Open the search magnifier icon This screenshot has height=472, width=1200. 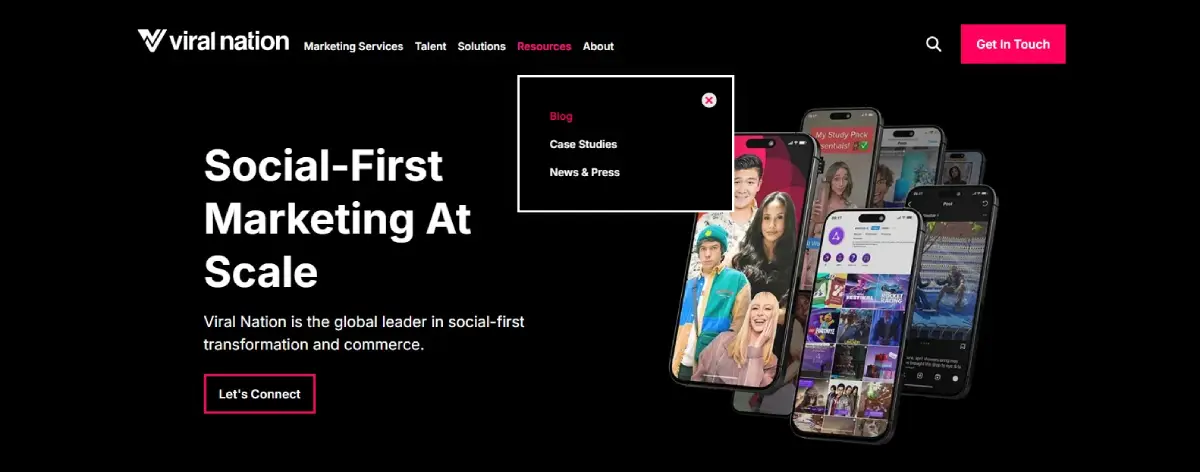(x=933, y=44)
